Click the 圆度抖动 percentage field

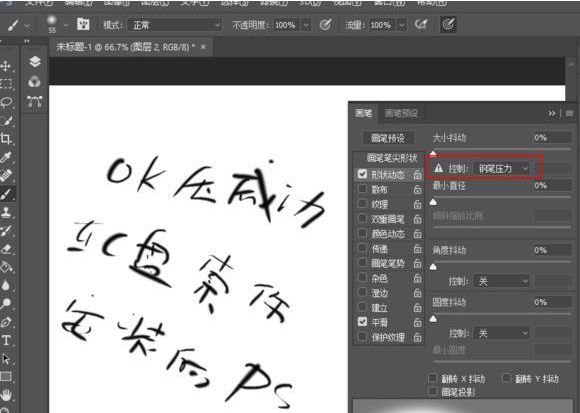[x=552, y=302]
